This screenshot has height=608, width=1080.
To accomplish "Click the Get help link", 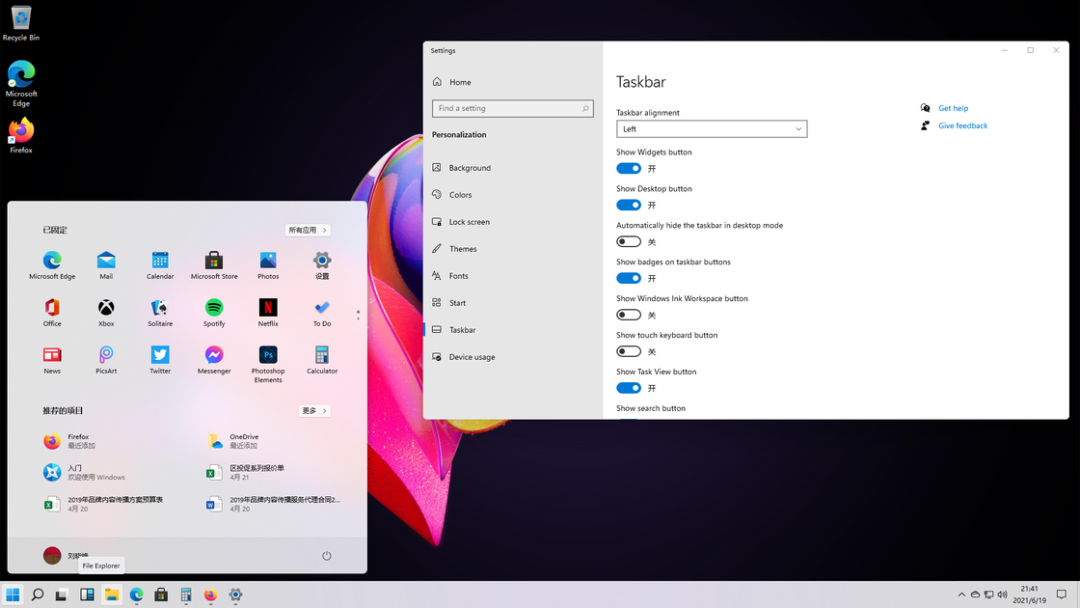I will click(952, 108).
